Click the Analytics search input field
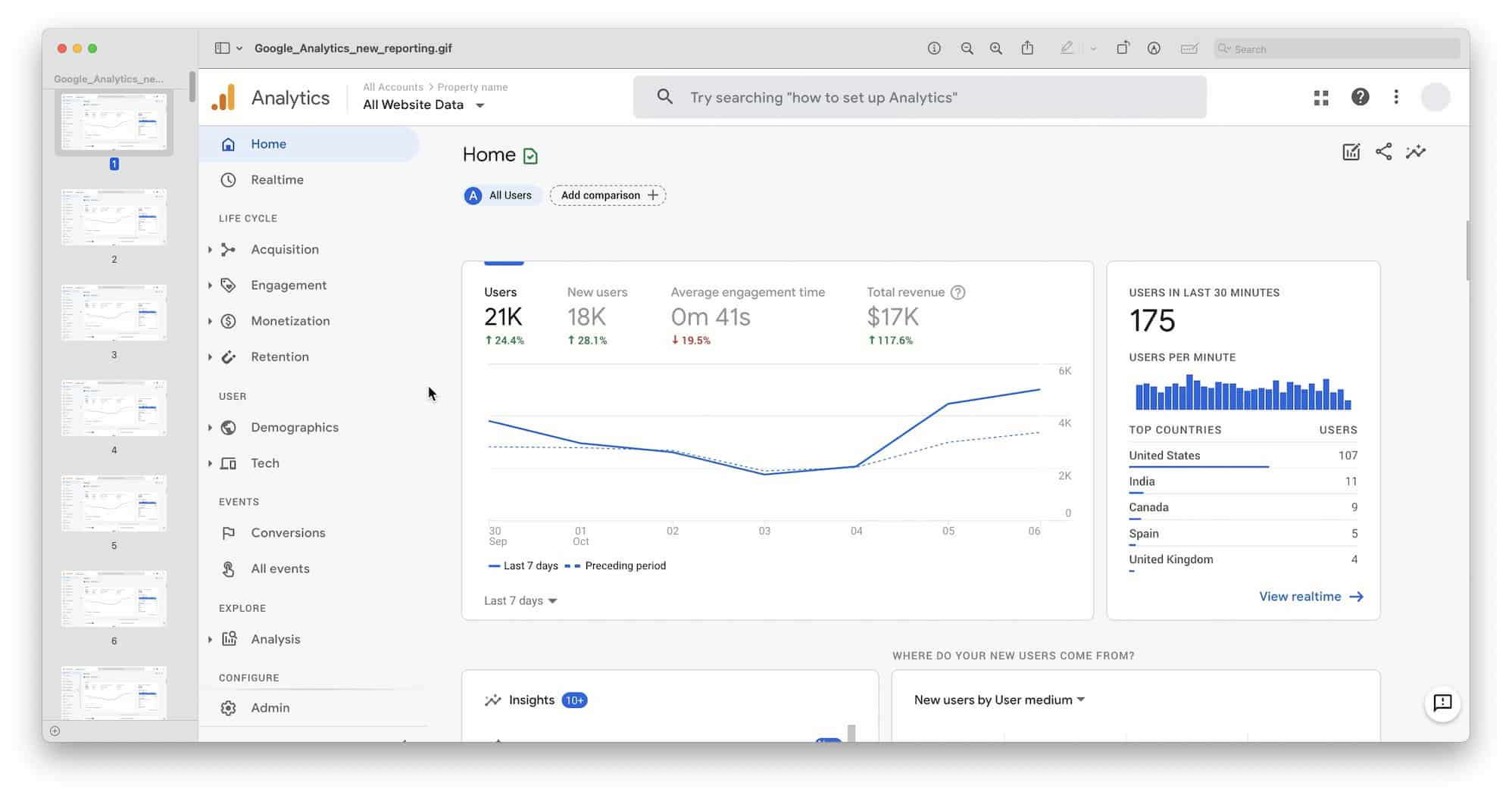This screenshot has height=798, width=1512. coord(920,97)
